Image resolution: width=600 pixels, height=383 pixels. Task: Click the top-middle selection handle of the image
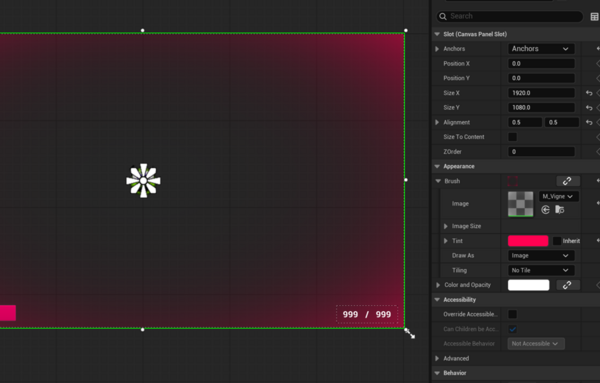(x=142, y=30)
